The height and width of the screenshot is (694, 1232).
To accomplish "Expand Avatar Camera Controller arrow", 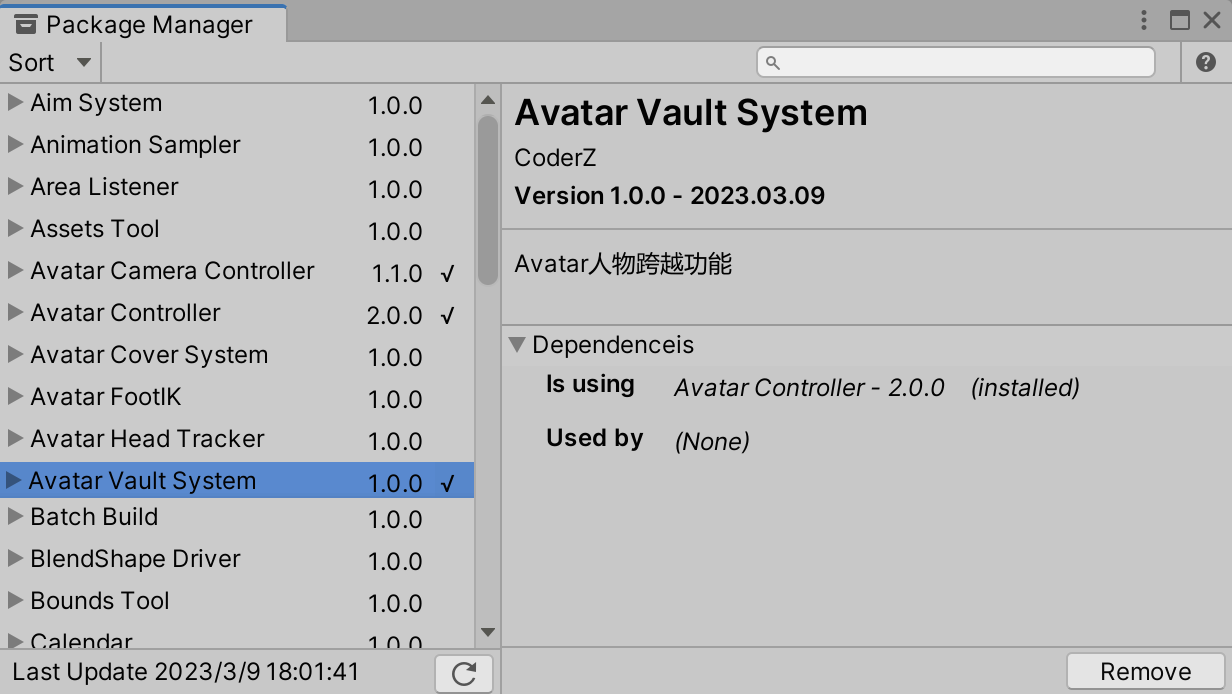I will click(15, 270).
